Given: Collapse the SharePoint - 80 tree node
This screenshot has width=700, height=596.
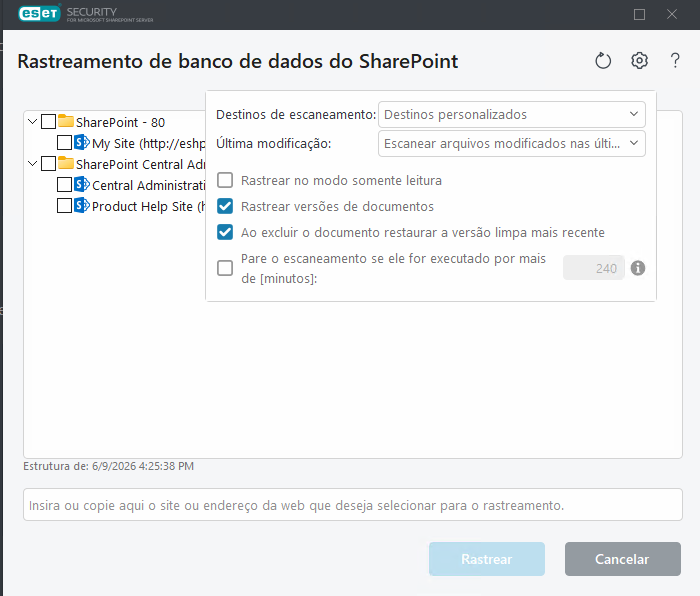Looking at the screenshot, I should pos(32,121).
